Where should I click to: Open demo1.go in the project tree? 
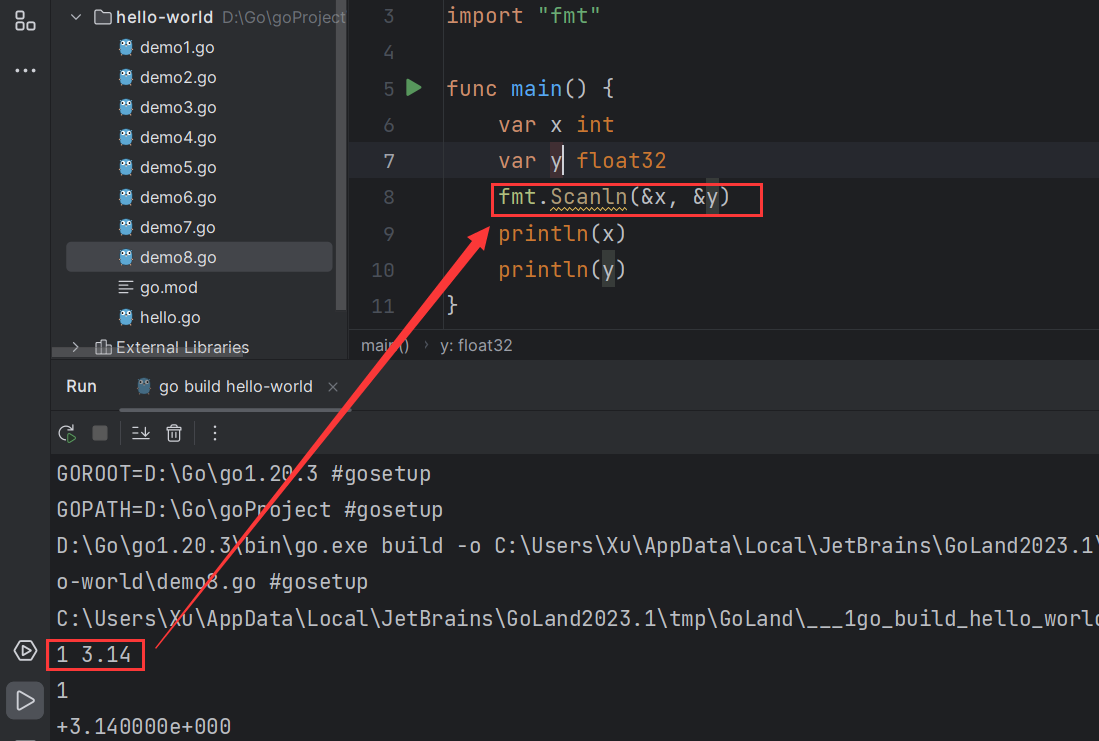[x=177, y=48]
